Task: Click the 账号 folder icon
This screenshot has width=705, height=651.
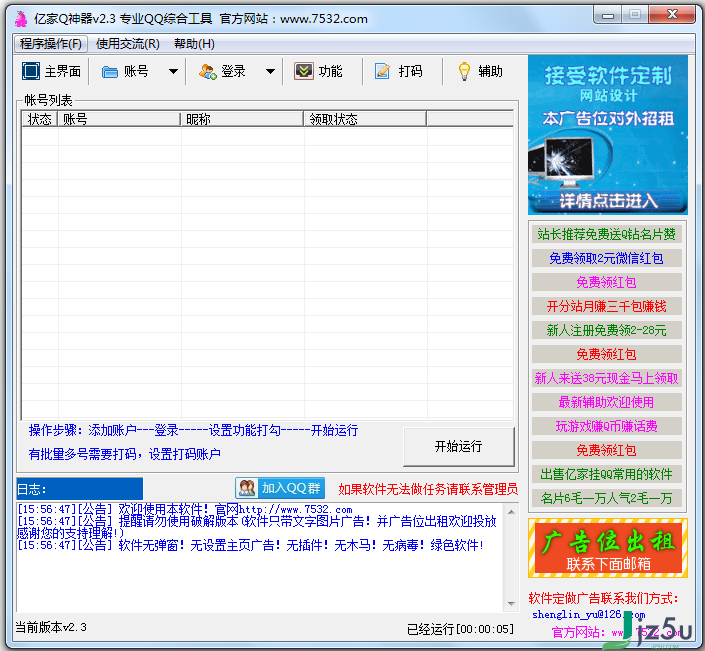Action: [x=109, y=71]
